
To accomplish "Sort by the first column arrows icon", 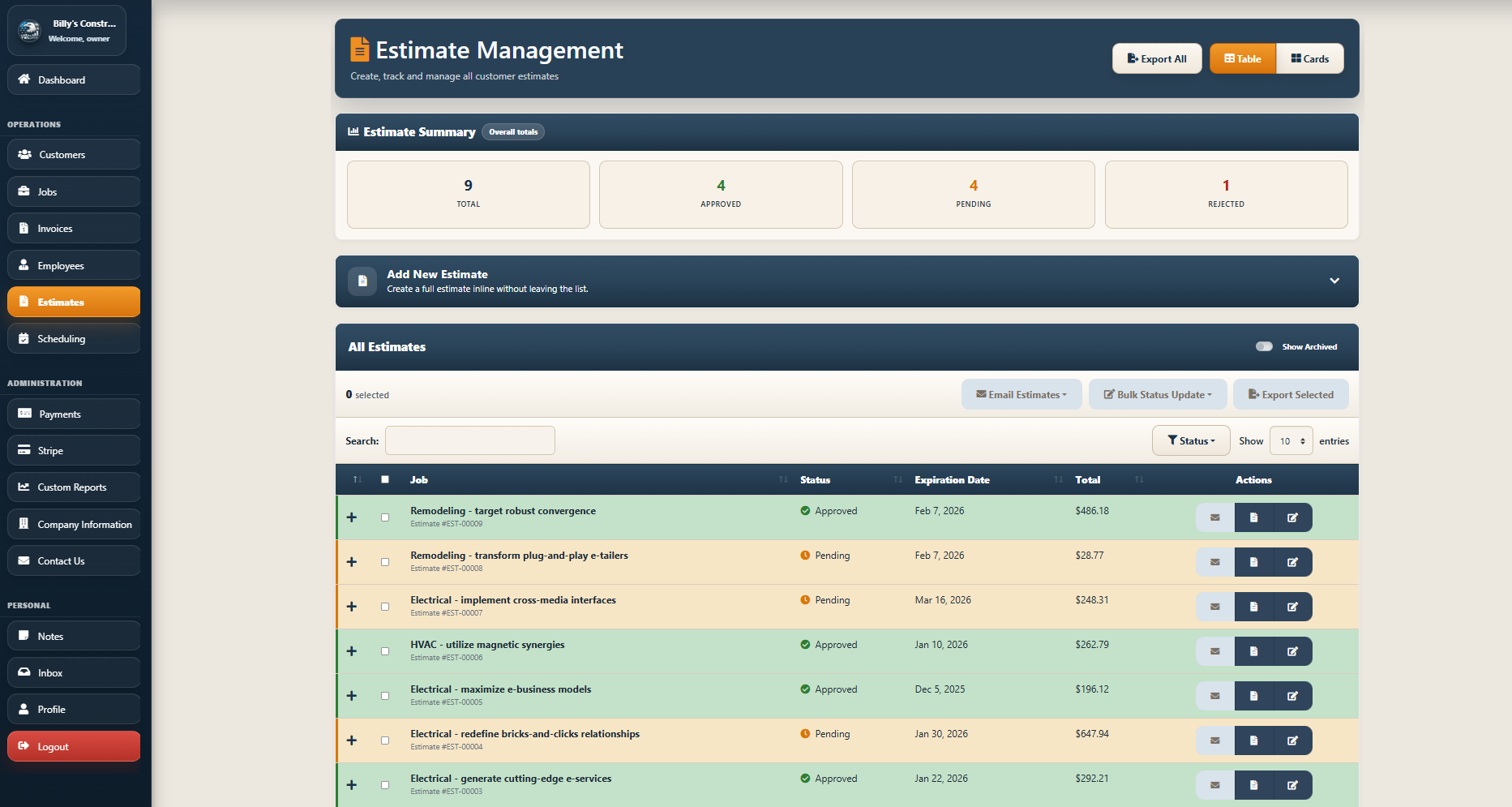I will click(357, 480).
